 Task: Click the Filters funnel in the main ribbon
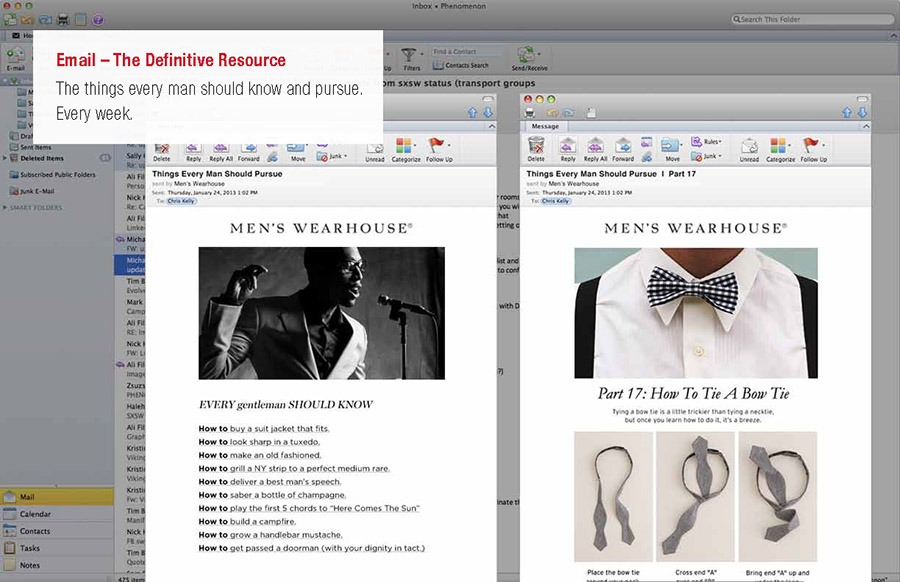pos(411,59)
